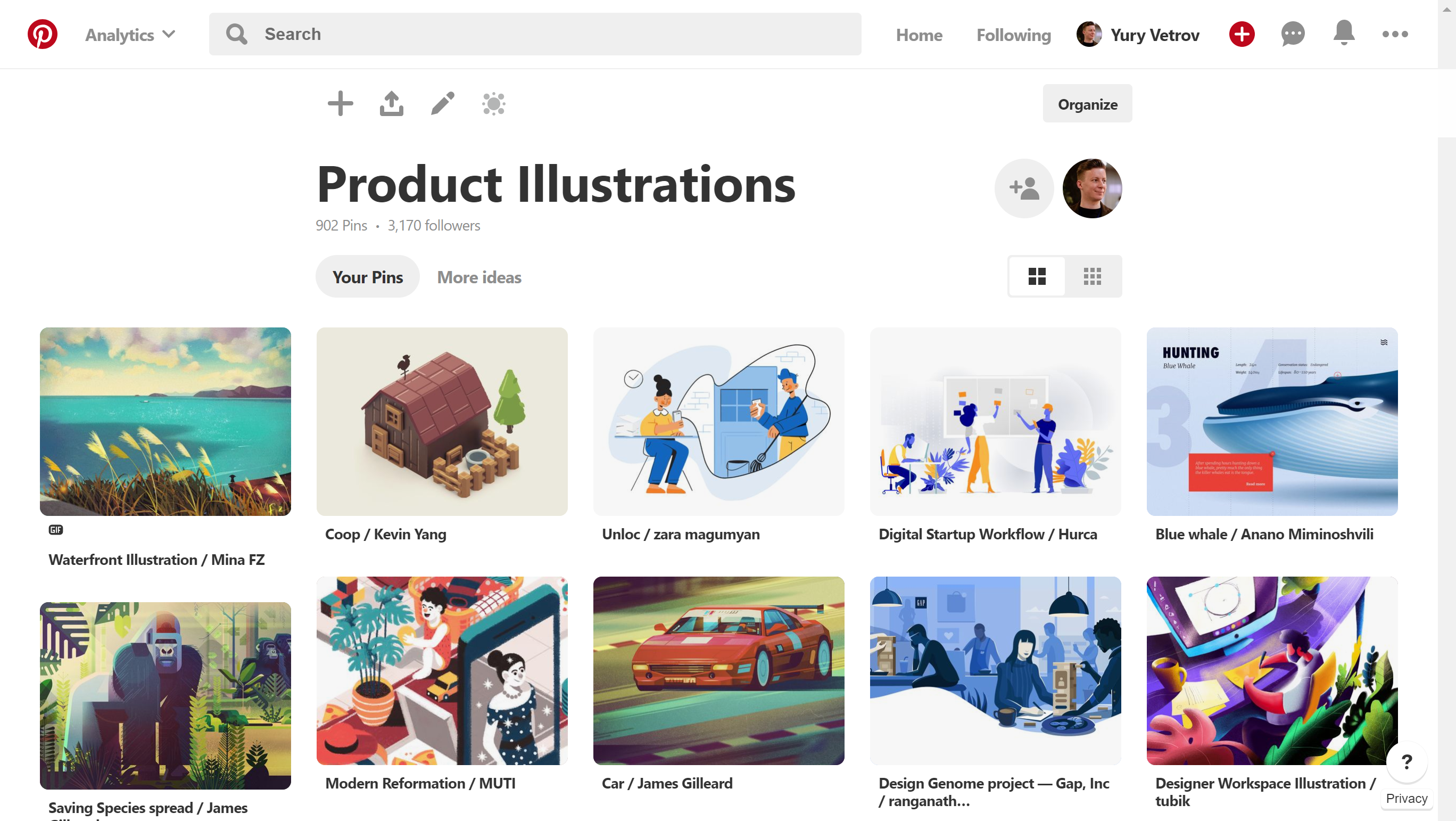Click the red create plus button in header
The height and width of the screenshot is (821, 1456).
(1241, 34)
